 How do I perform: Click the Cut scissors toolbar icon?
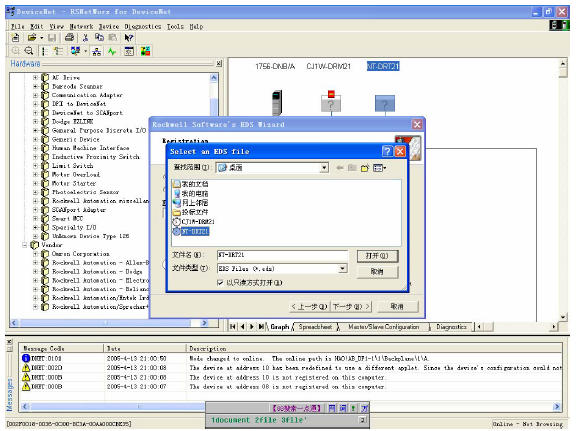[x=86, y=38]
